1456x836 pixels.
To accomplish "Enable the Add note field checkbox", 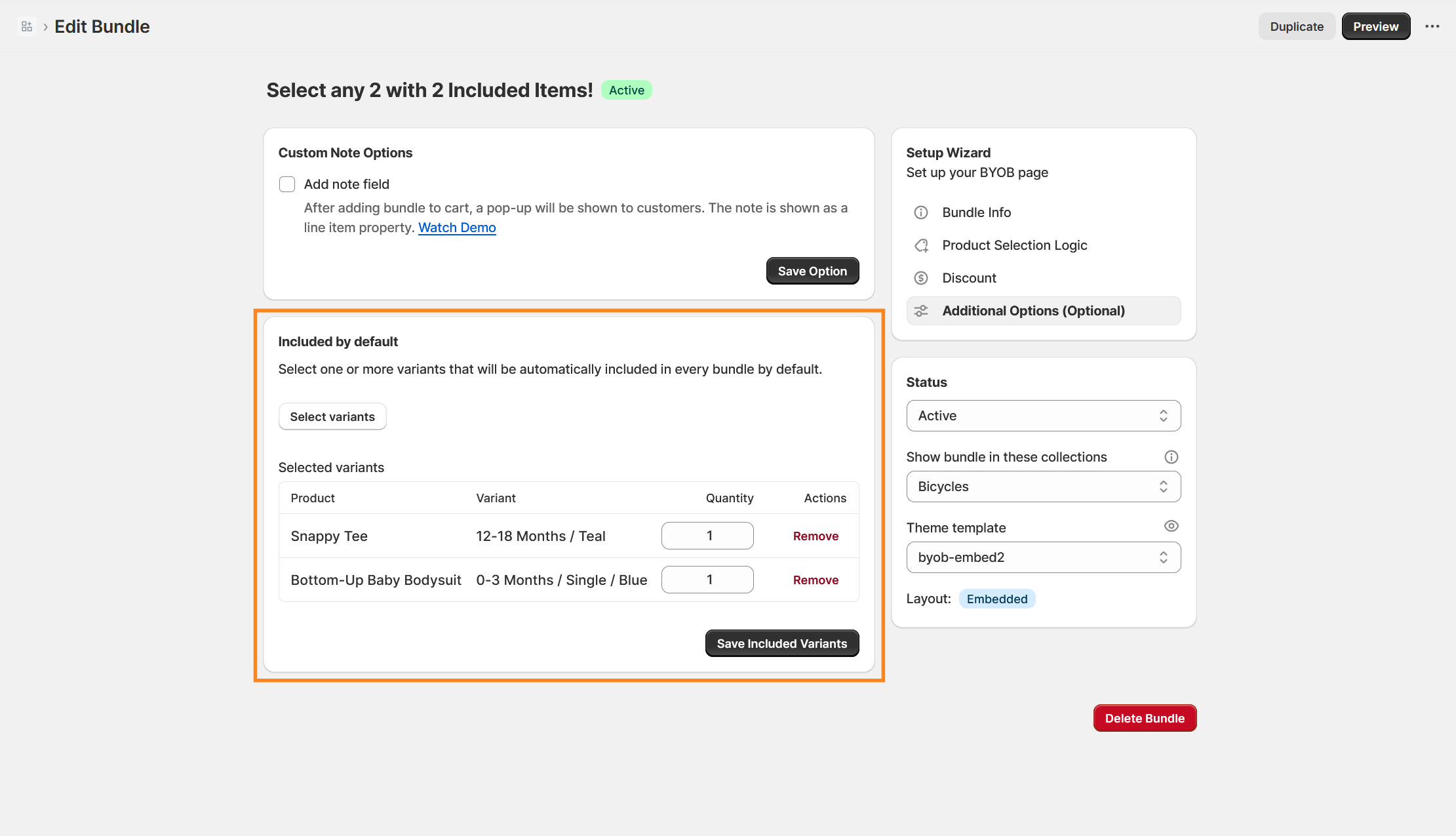I will tap(287, 184).
